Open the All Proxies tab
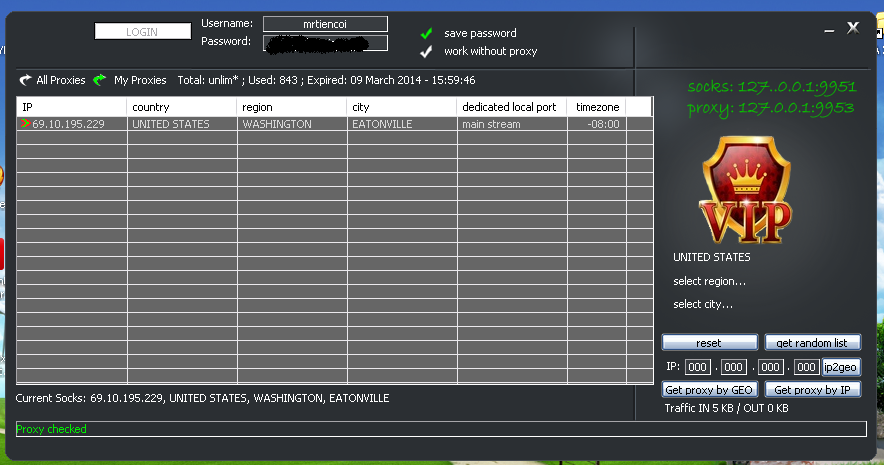 coord(60,80)
